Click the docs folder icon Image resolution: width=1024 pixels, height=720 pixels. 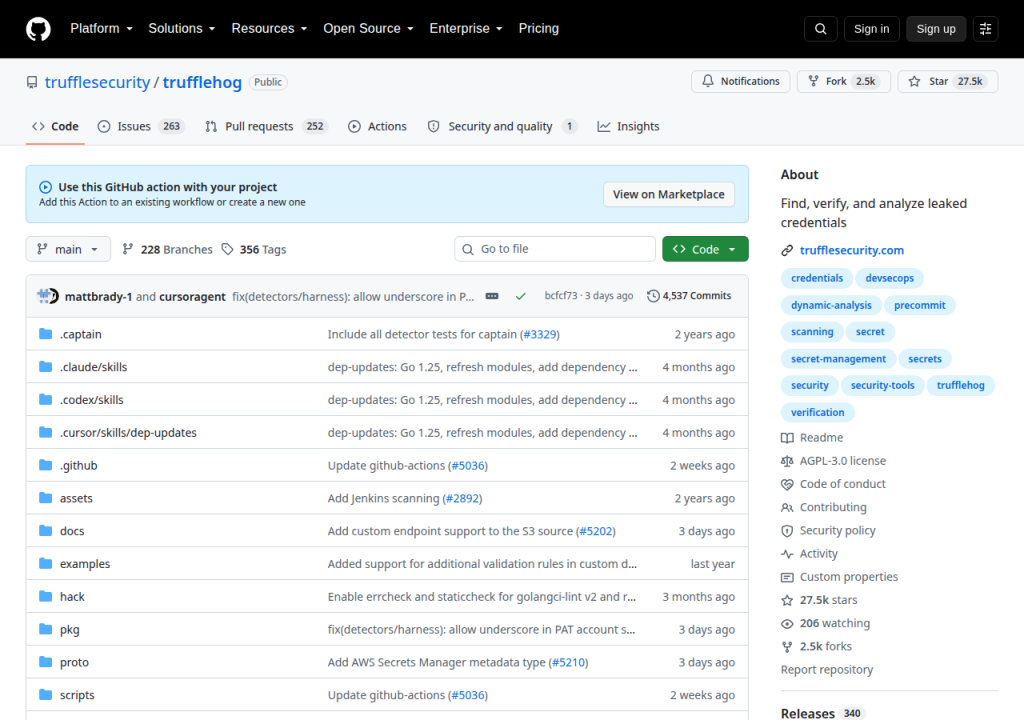click(45, 531)
